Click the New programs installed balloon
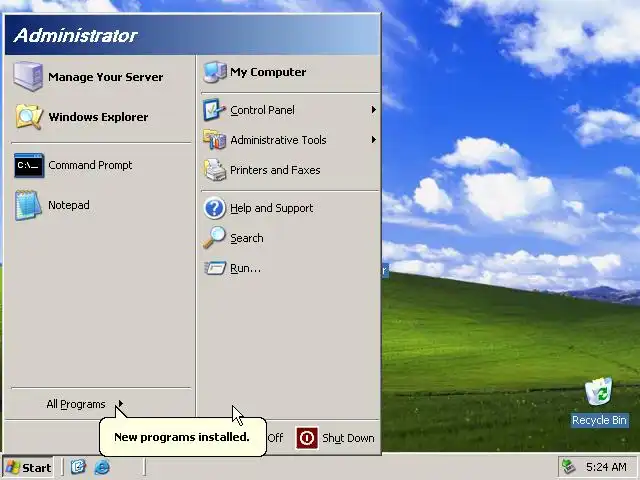 182,436
